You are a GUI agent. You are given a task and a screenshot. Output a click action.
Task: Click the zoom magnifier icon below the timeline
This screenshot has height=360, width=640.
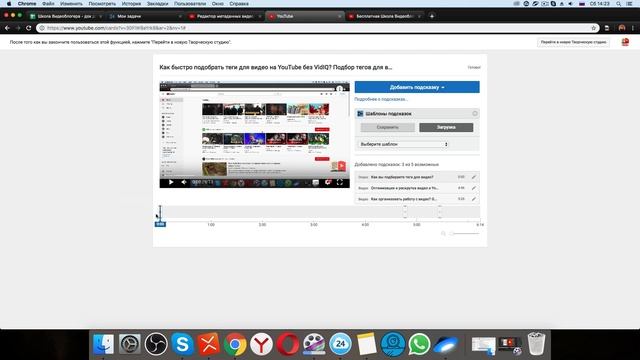point(443,233)
